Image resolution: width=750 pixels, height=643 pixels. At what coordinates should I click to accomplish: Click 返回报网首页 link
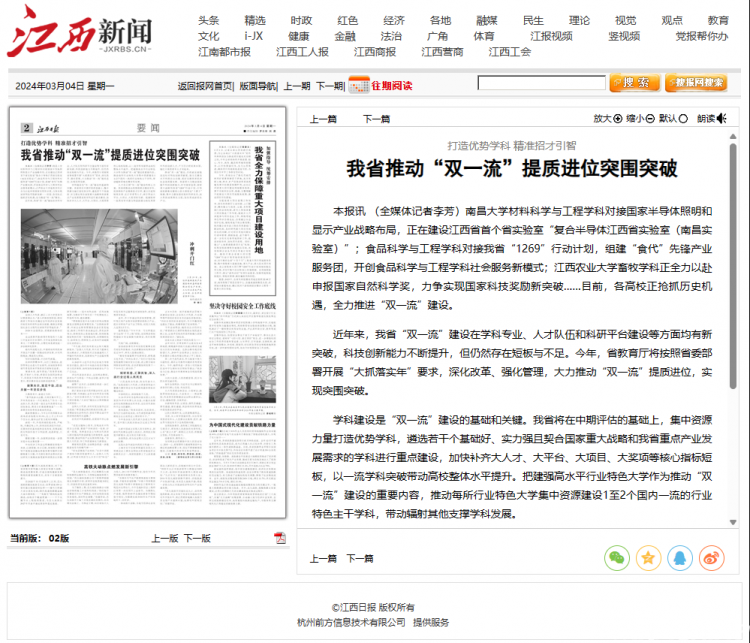[205, 86]
